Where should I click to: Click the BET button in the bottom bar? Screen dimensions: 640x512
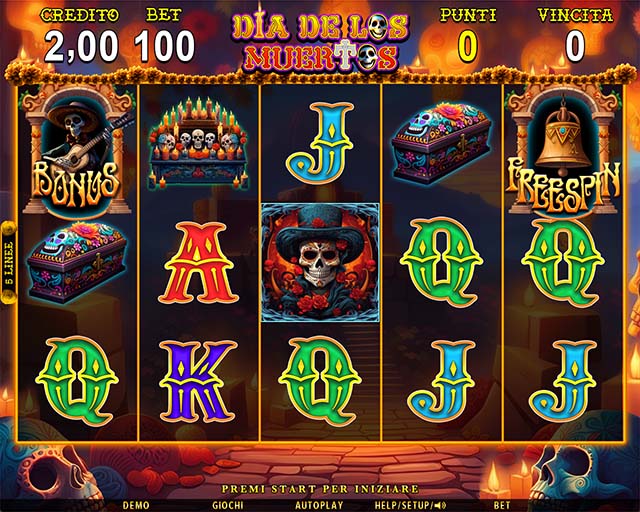coord(502,505)
